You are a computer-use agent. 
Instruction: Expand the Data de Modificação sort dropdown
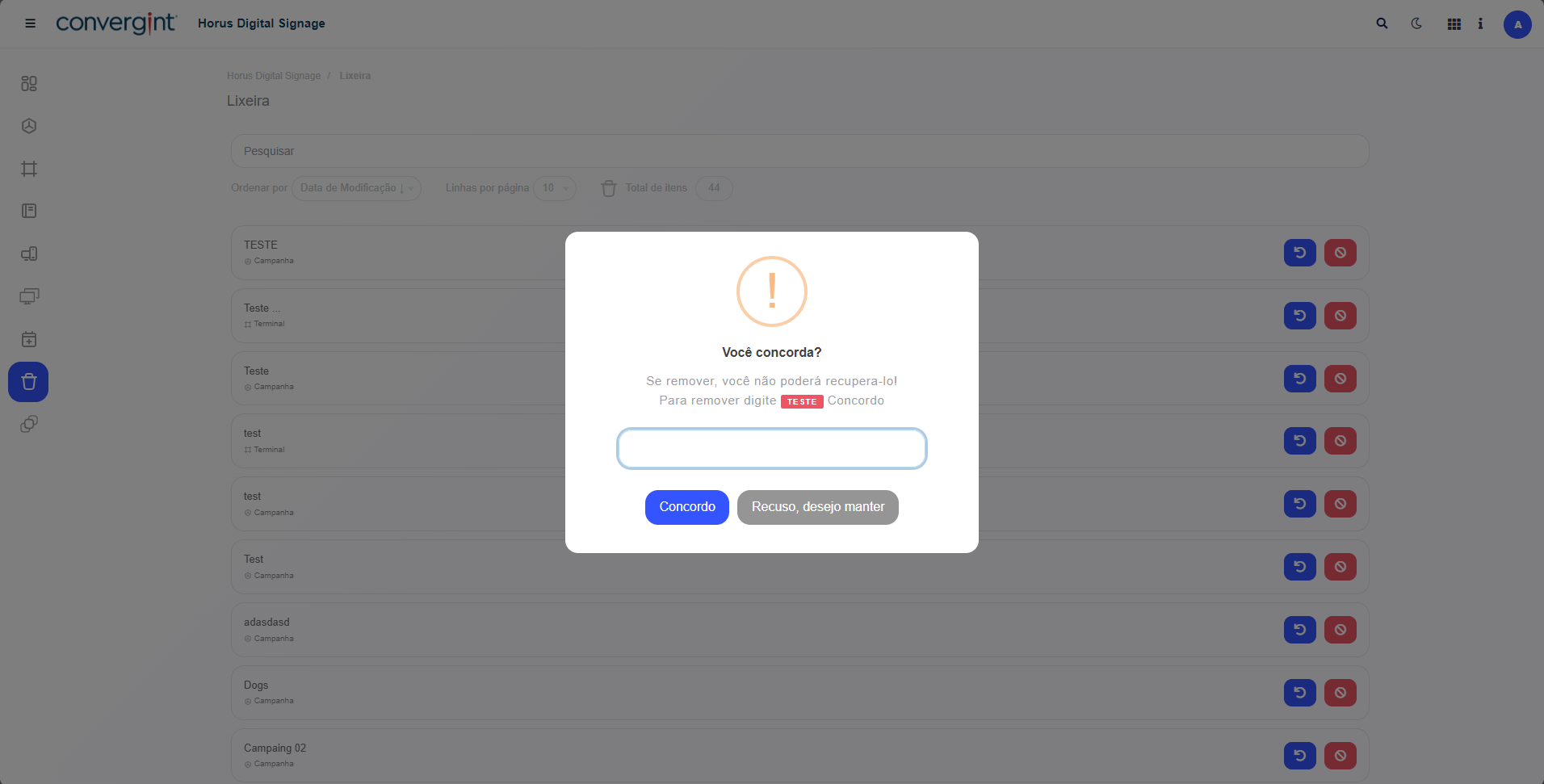point(356,188)
